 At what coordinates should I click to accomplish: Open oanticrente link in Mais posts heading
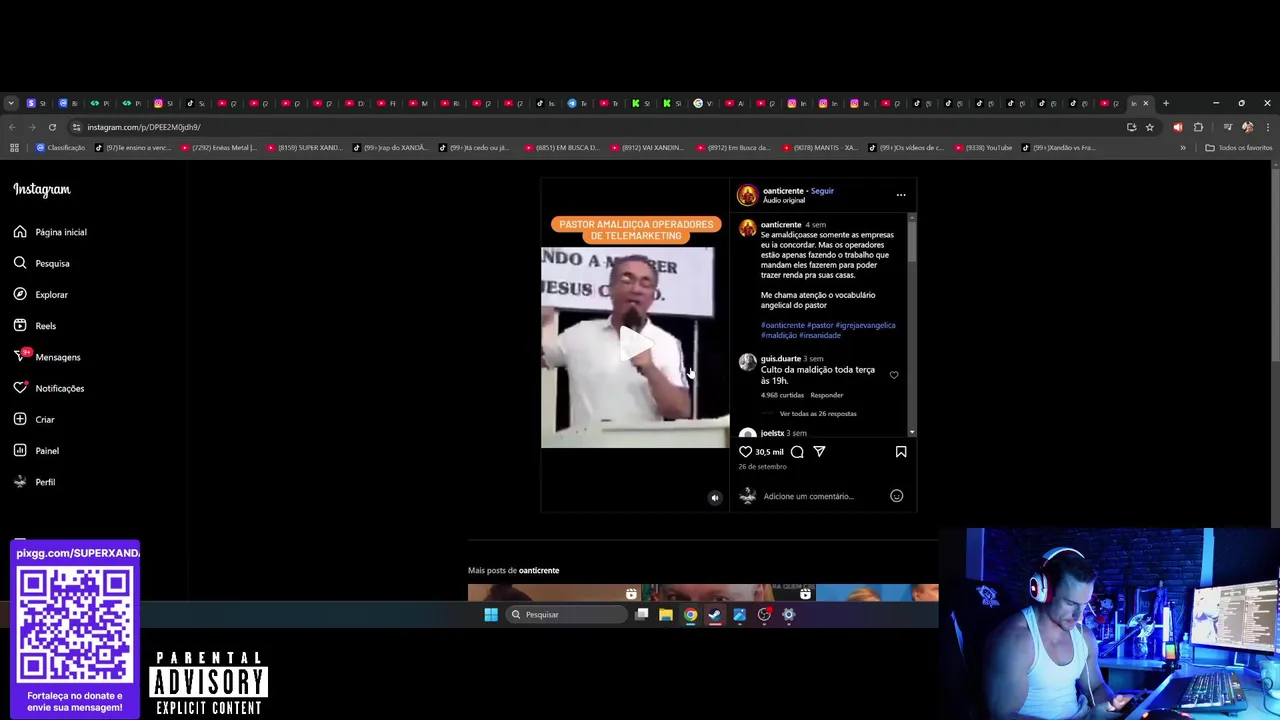click(x=539, y=570)
